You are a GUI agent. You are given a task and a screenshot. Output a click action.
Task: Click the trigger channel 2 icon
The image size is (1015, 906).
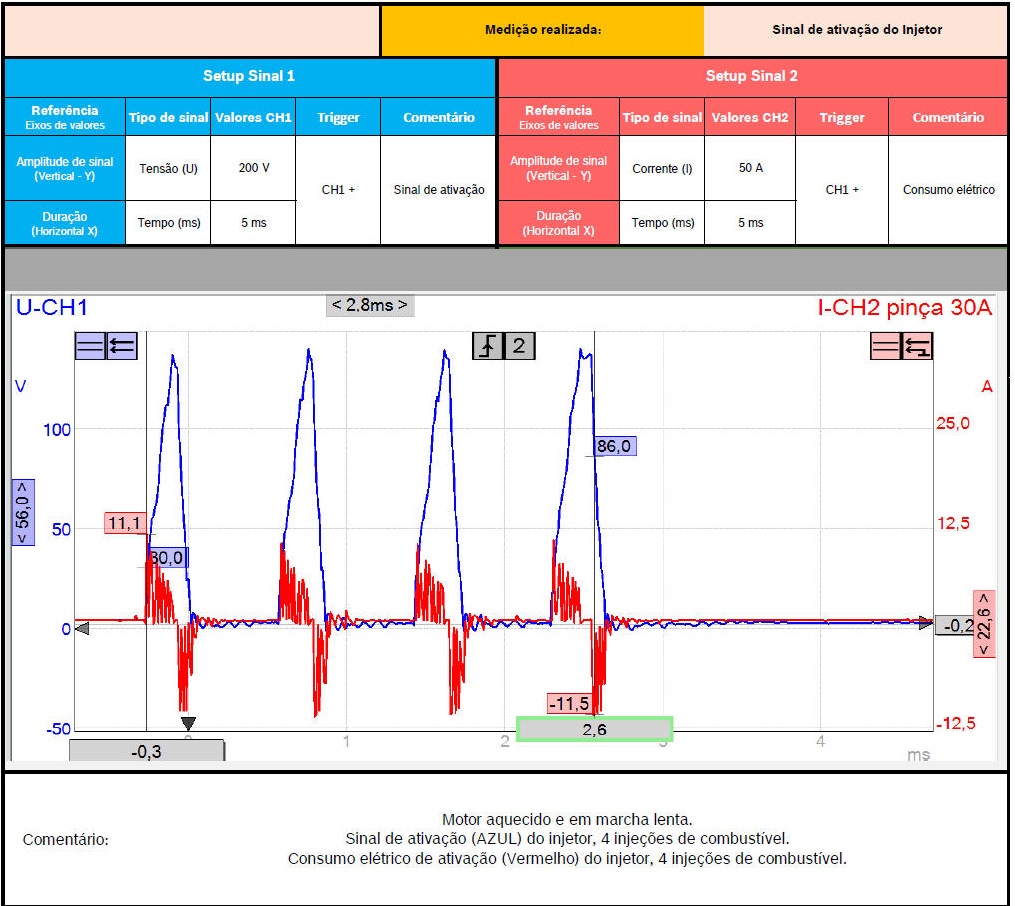coord(518,346)
